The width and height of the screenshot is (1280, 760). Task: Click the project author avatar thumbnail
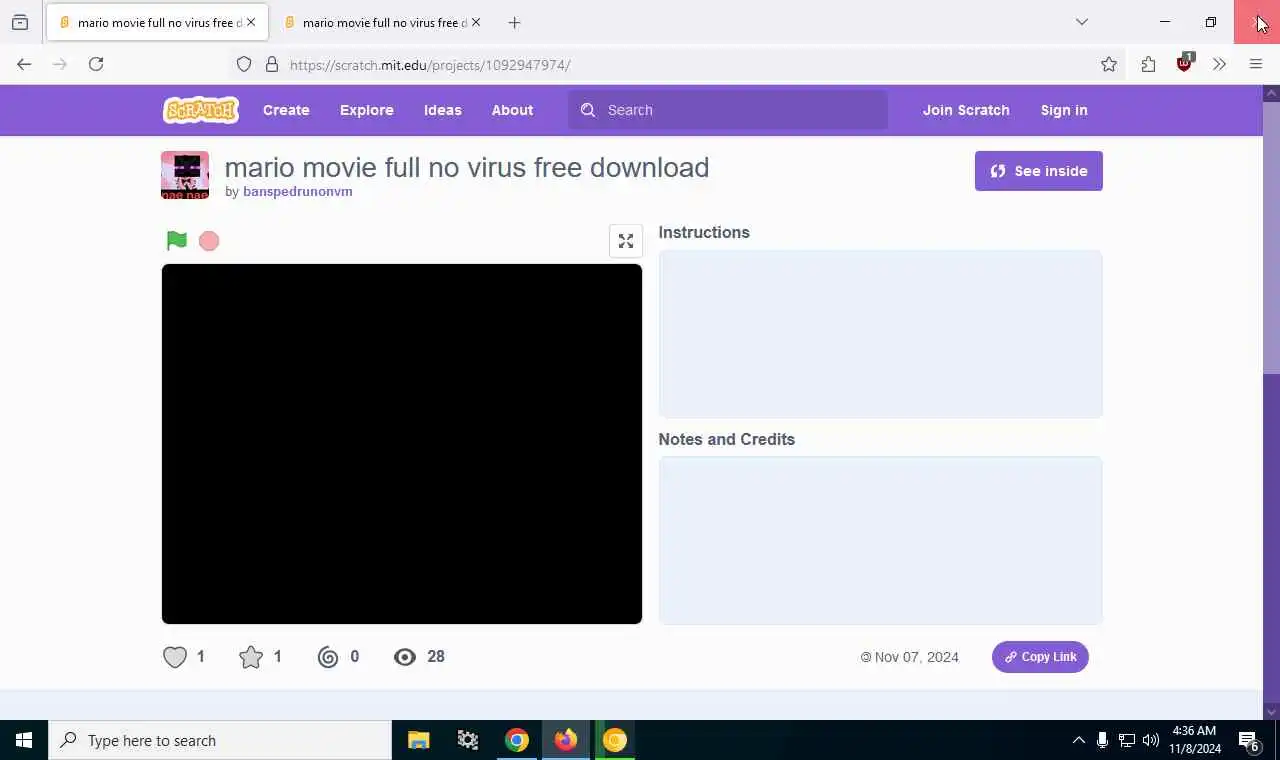185,175
